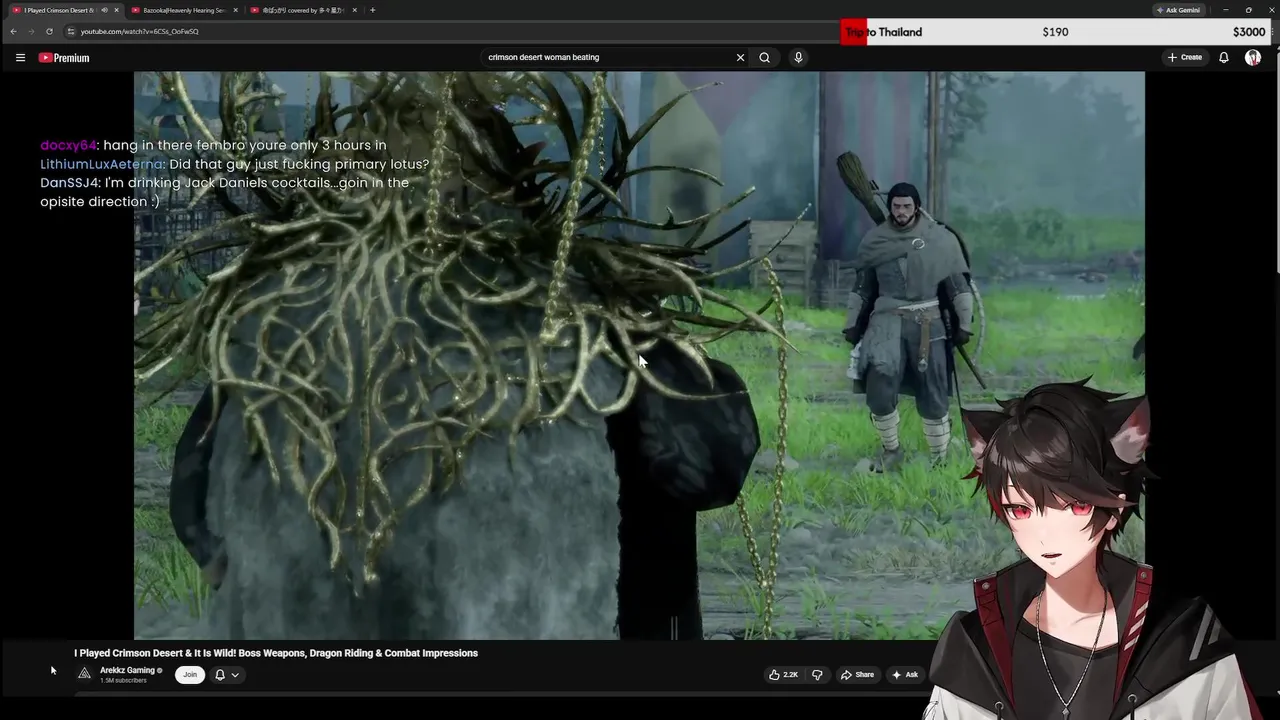Click the $3000 goal amount
Screen dimensions: 1280x720
[x=1249, y=32]
